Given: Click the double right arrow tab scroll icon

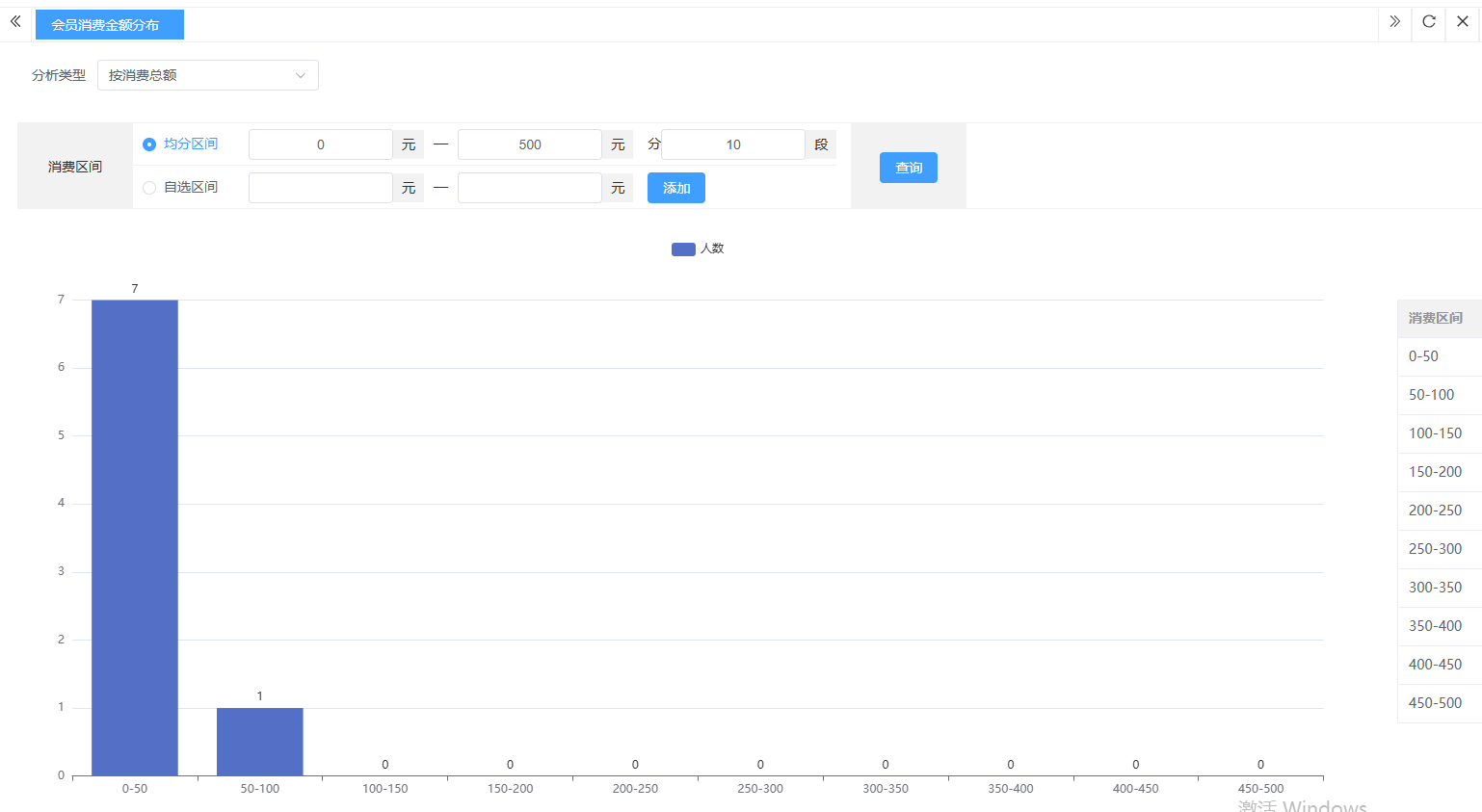Looking at the screenshot, I should (1394, 21).
